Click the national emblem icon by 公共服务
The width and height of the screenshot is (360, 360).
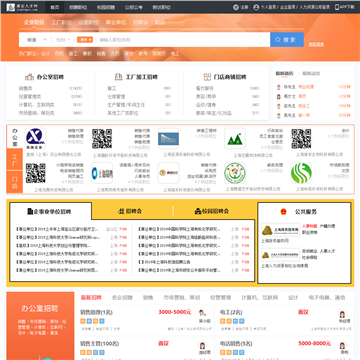click(283, 212)
